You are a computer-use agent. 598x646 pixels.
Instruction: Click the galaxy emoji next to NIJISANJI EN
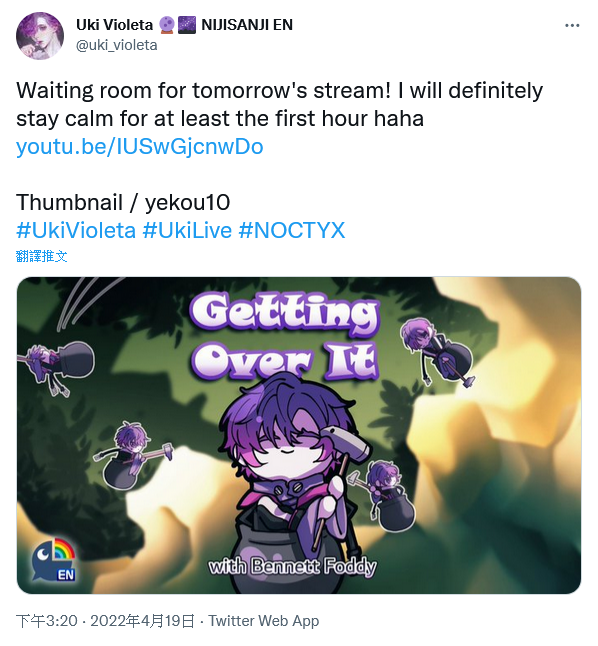(187, 25)
